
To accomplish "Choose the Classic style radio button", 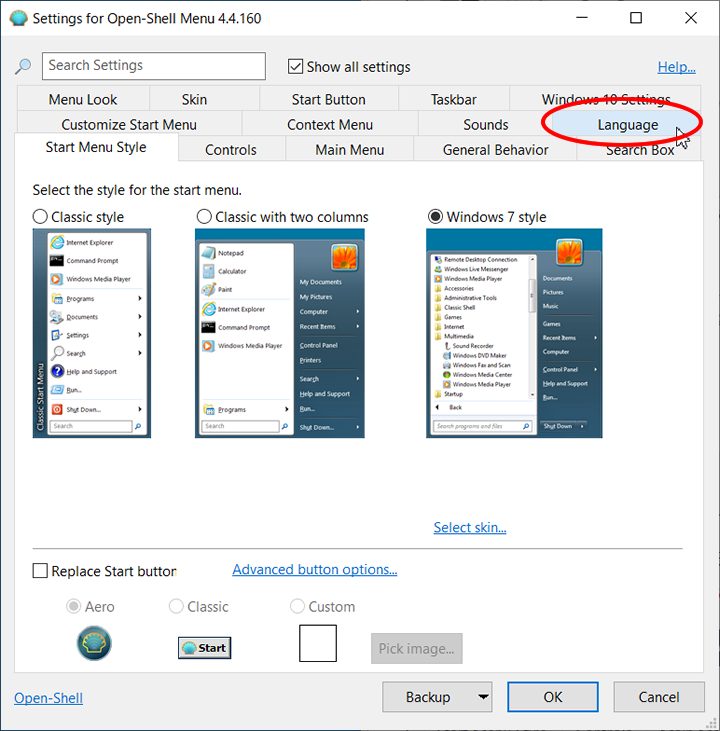I will click(40, 216).
